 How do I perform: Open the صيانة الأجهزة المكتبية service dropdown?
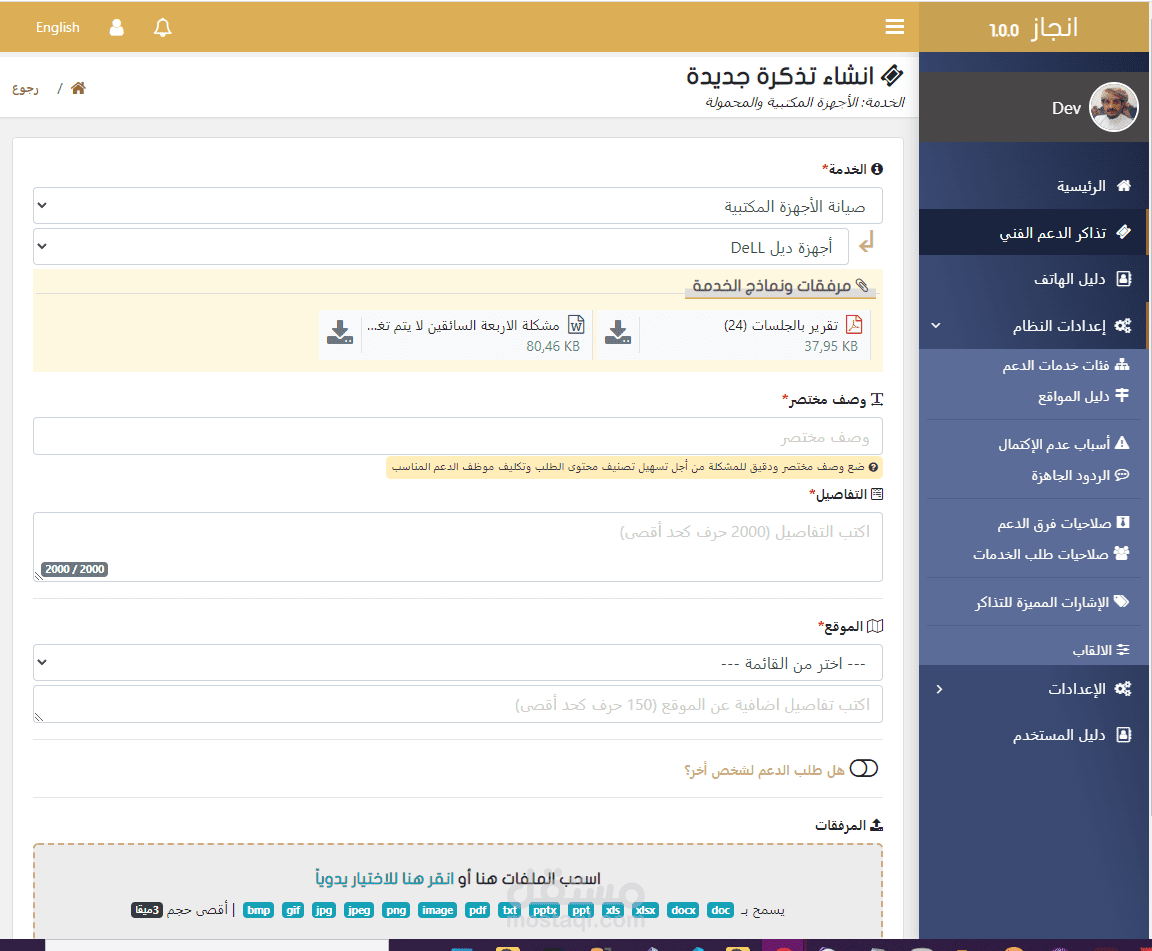click(457, 206)
